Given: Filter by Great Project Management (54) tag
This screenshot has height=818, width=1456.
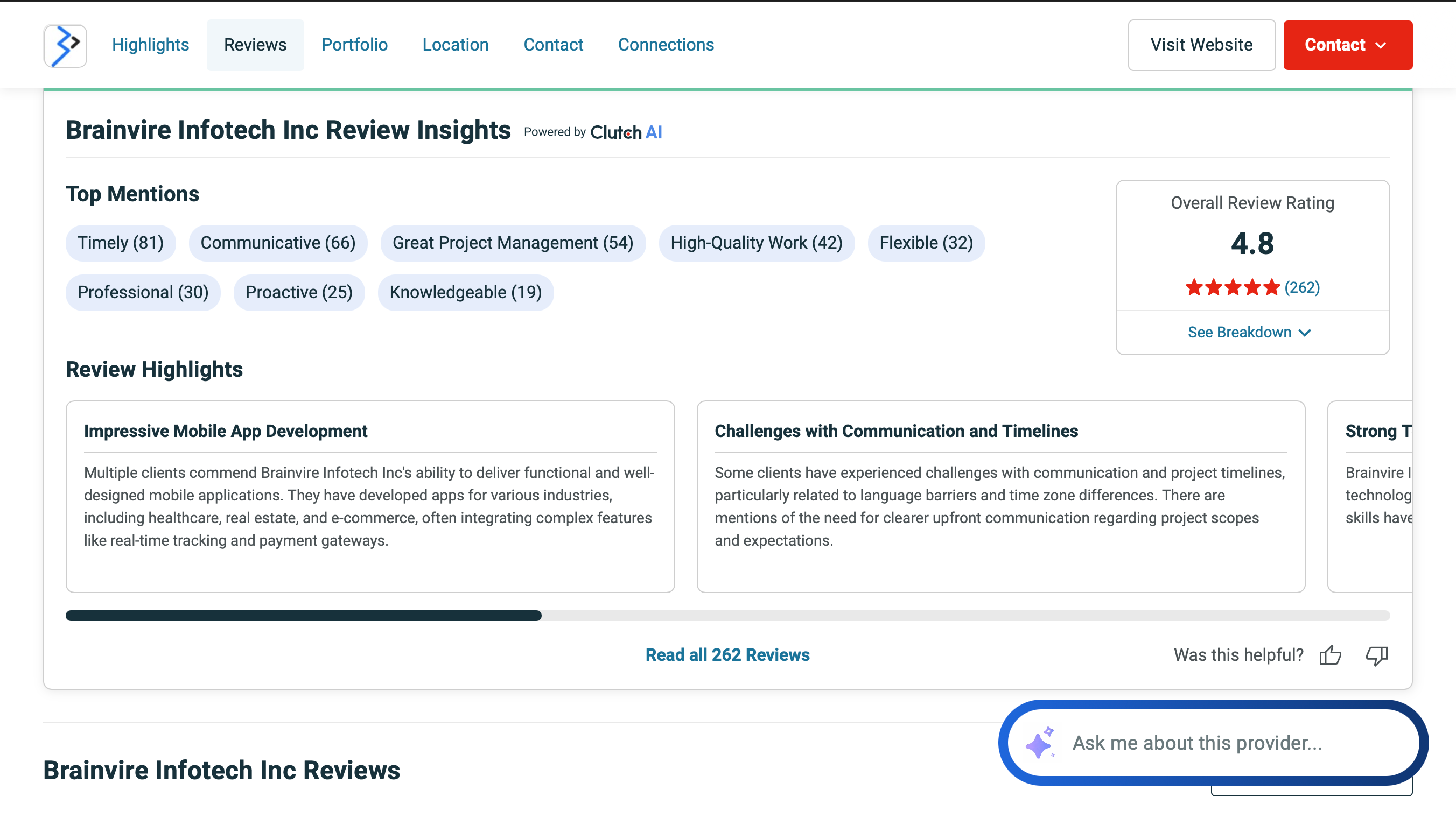Looking at the screenshot, I should coord(513,243).
